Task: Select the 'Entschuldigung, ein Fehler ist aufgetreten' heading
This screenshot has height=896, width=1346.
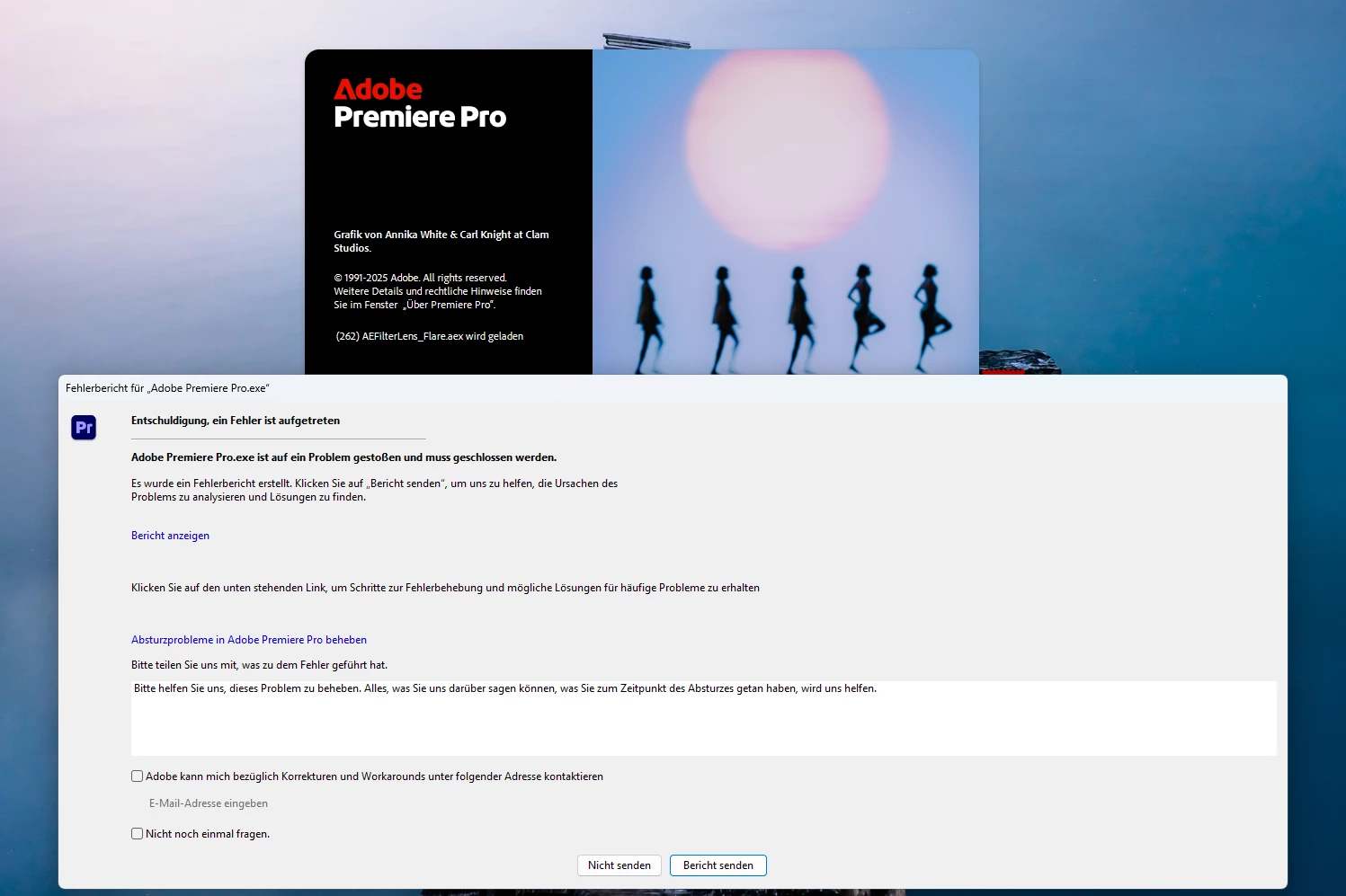Action: (x=236, y=421)
